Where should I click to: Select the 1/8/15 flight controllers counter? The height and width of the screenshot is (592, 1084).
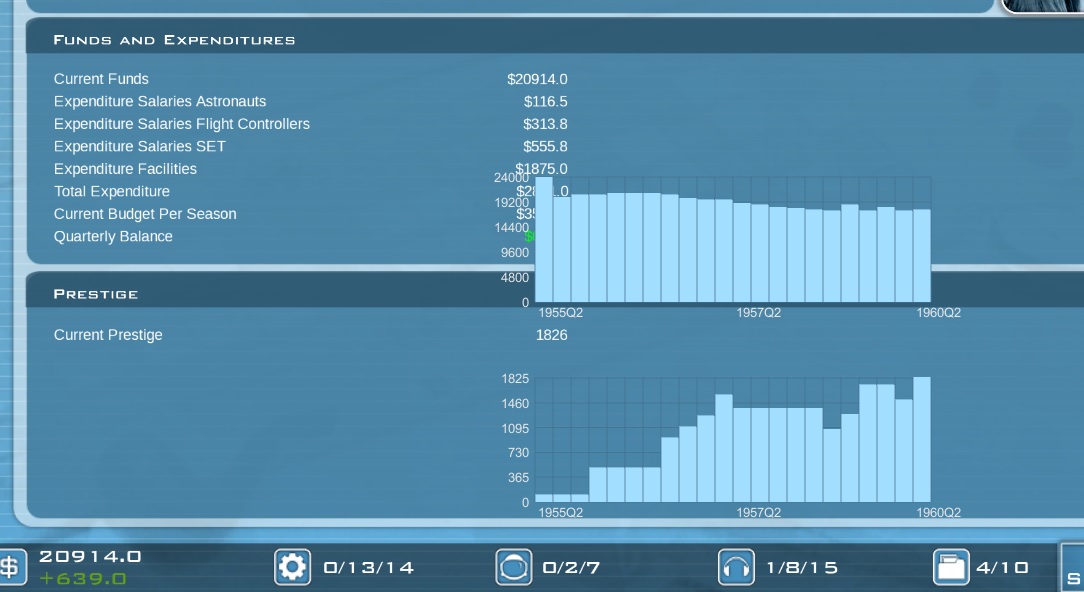[802, 568]
